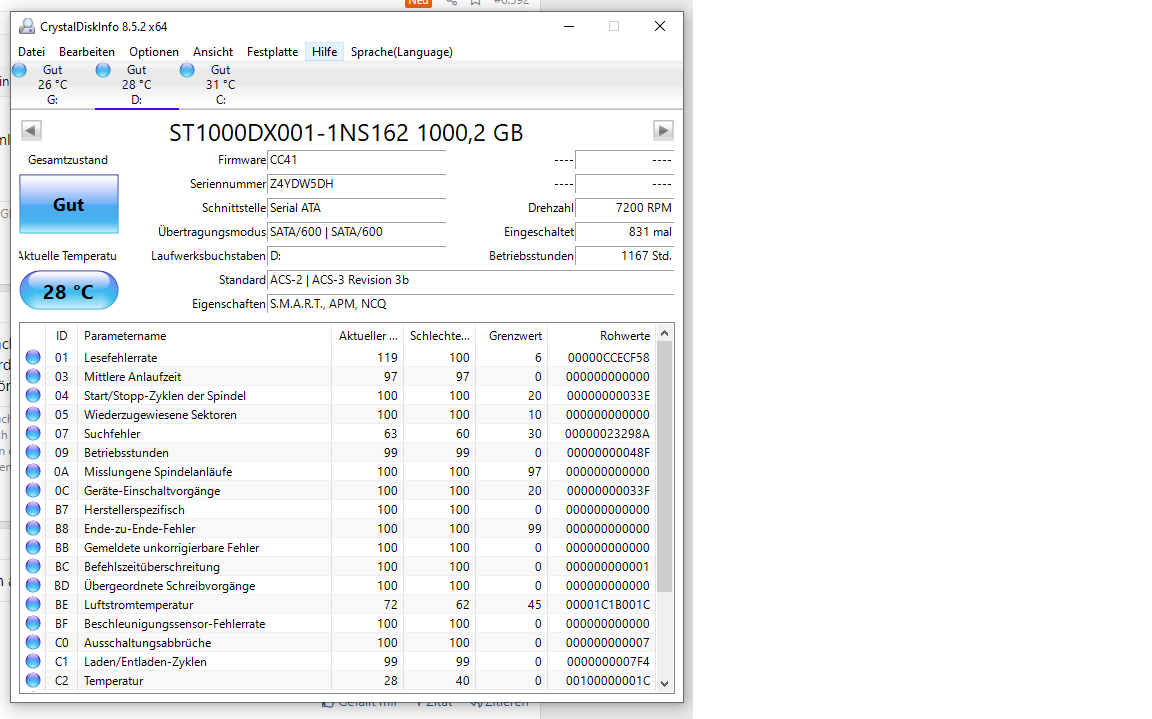Click status icon of Übergeordnete Schreibvorgänge row
1152x719 pixels.
[x=33, y=586]
